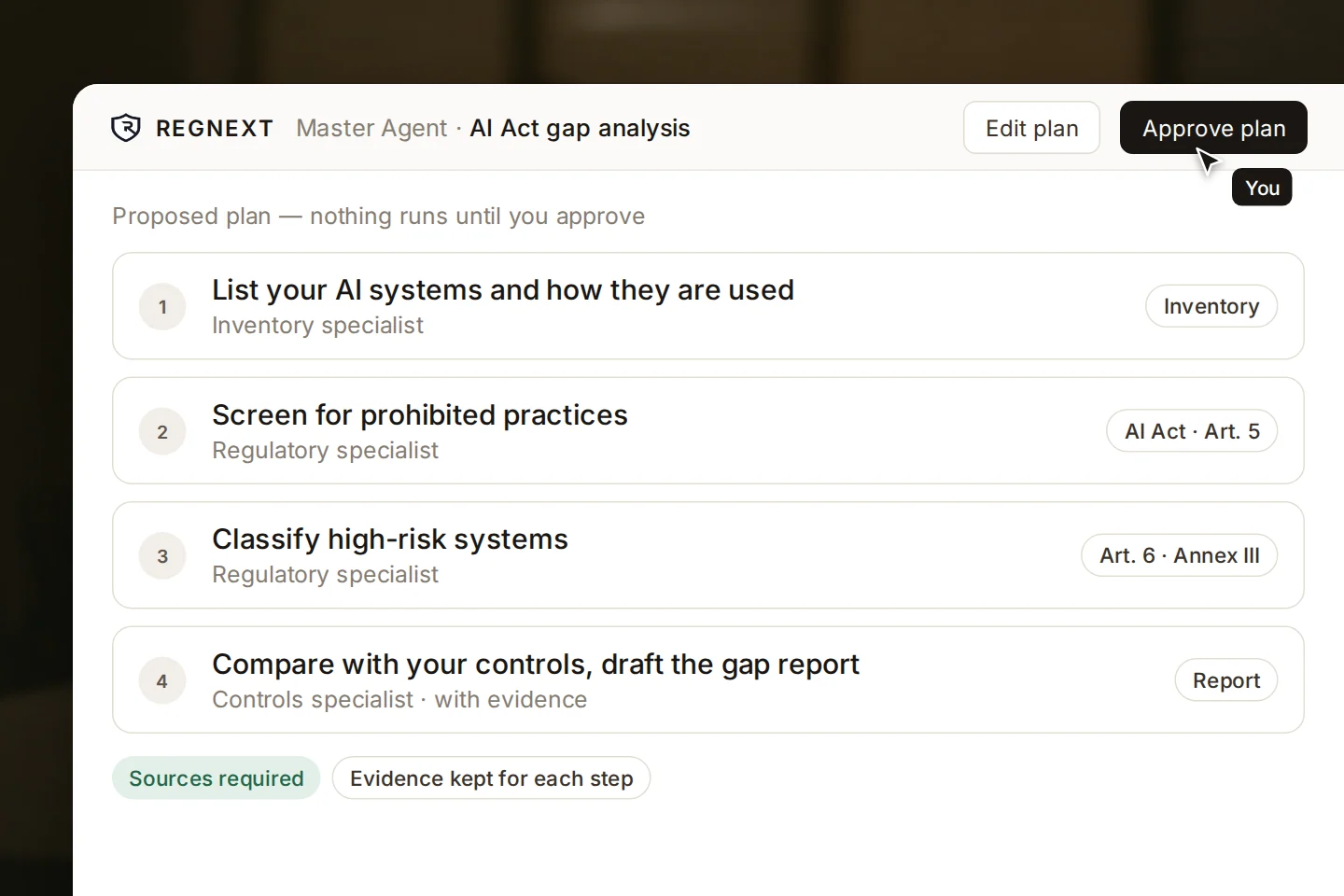Select step 3 number badge
The image size is (1344, 896).
[x=162, y=556]
